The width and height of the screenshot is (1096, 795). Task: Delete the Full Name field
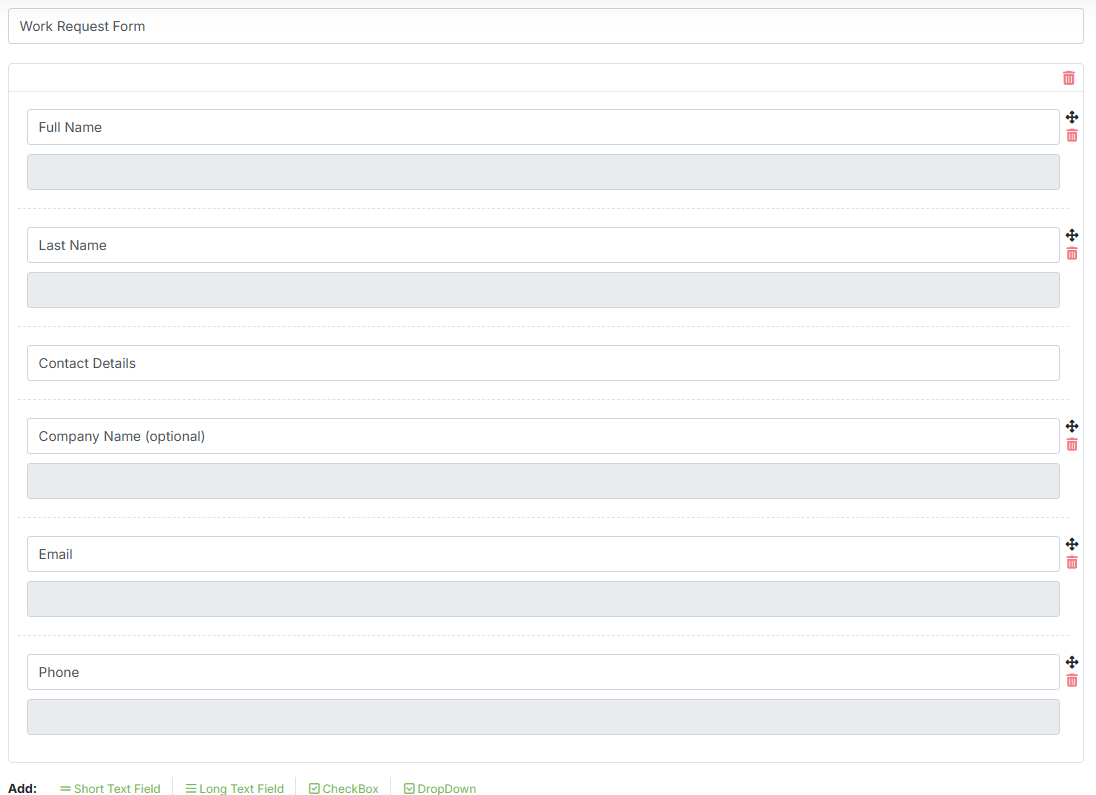[1072, 134]
